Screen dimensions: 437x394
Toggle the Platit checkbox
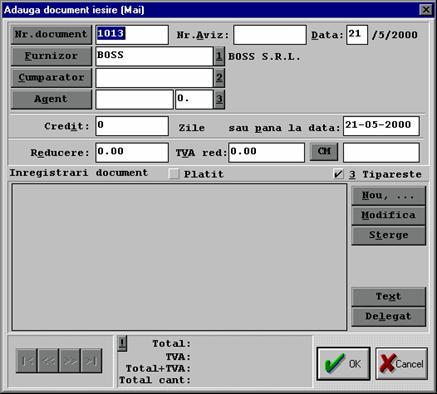174,174
